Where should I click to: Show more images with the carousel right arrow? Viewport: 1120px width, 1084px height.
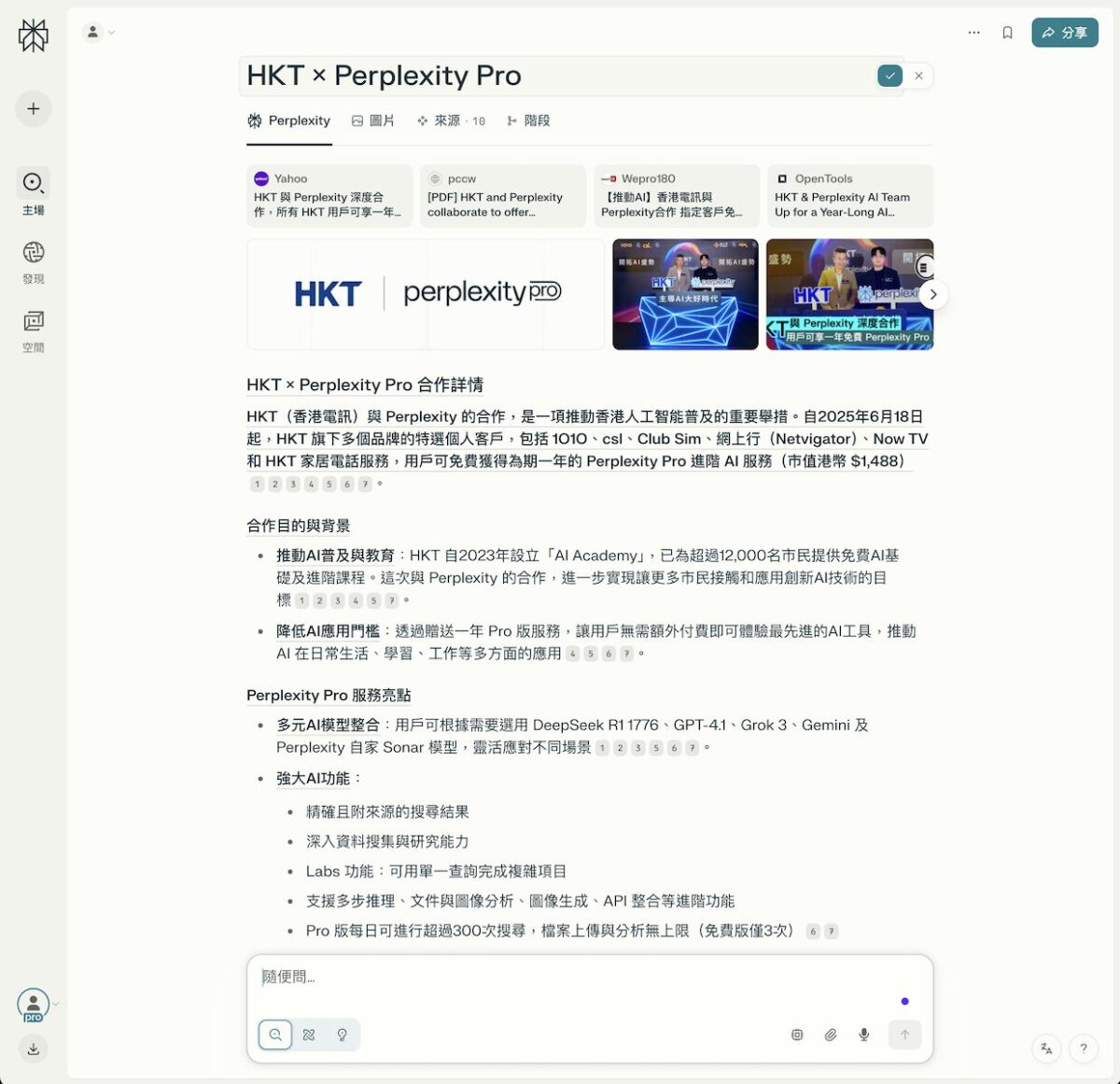coord(932,294)
